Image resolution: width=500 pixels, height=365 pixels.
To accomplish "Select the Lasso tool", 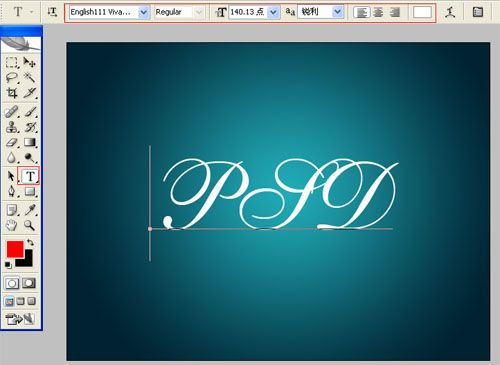I will pyautogui.click(x=12, y=78).
